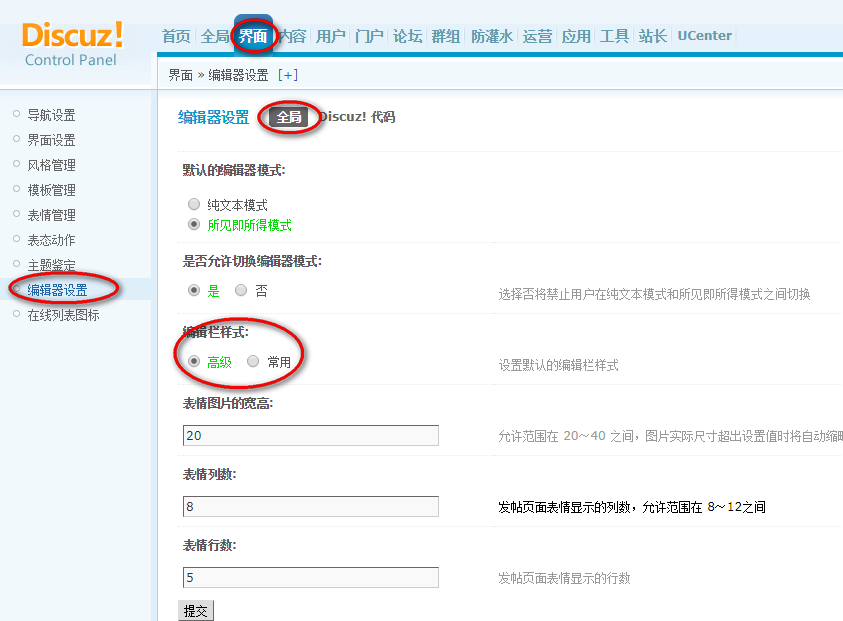Go to 界面设置 in sidebar
The width and height of the screenshot is (843, 621).
pyautogui.click(x=52, y=140)
